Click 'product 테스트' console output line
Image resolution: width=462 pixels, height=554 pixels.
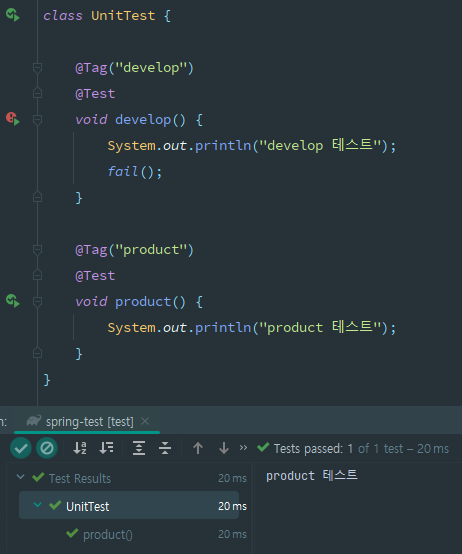[x=312, y=476]
